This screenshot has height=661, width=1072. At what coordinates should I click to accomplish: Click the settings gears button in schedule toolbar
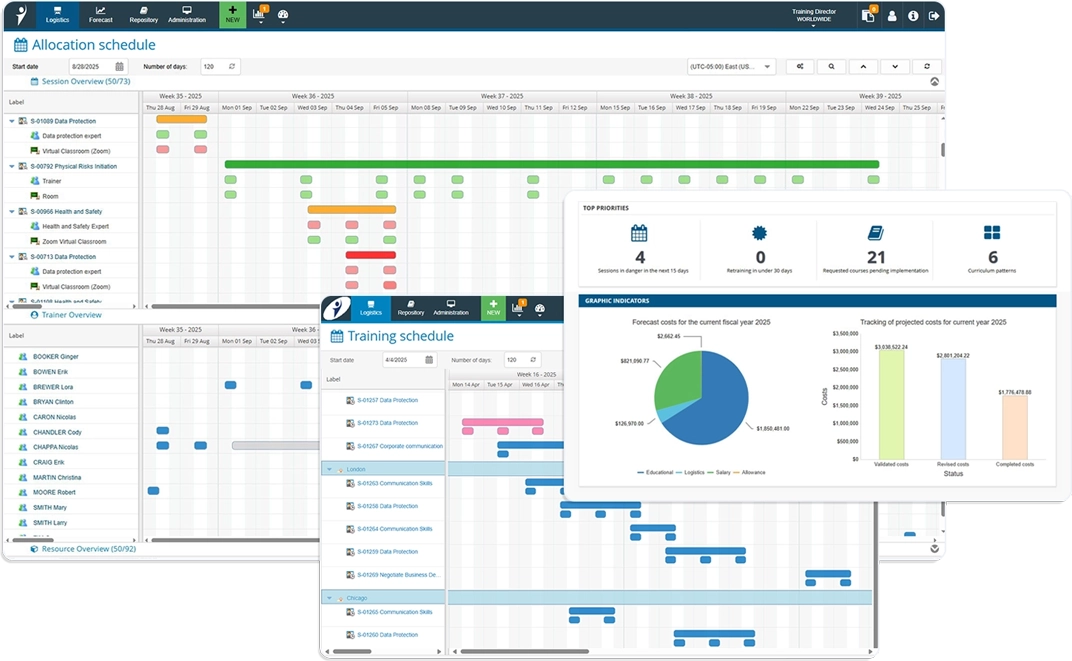(800, 66)
